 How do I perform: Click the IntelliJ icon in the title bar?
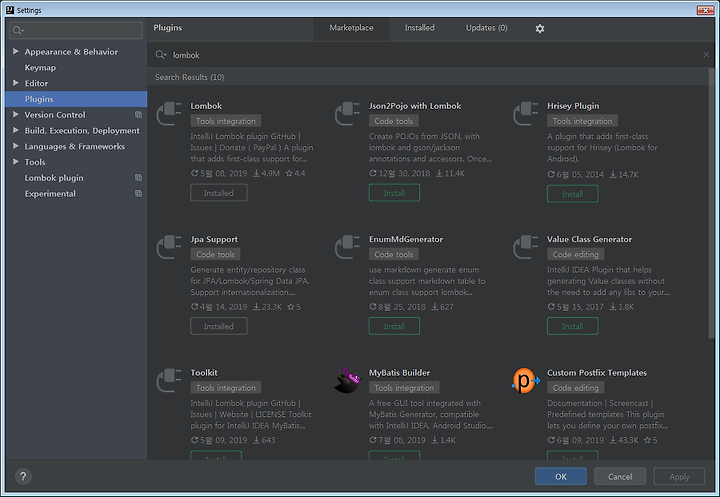[10, 10]
